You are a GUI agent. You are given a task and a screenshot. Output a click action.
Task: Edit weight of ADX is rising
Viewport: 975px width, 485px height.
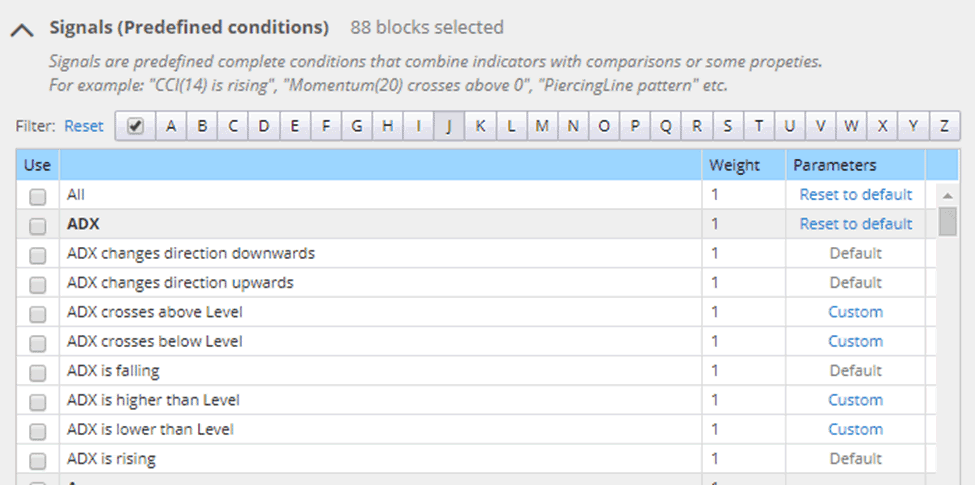[744, 459]
